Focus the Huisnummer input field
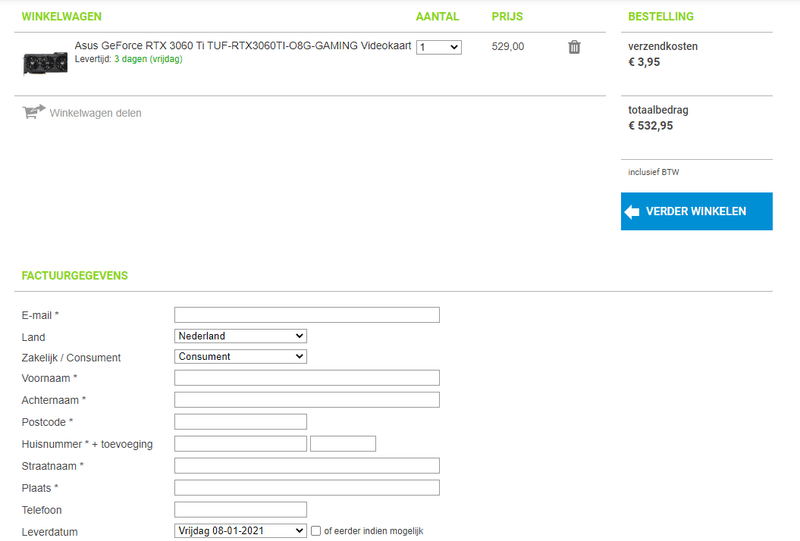Image resolution: width=800 pixels, height=541 pixels. (x=240, y=444)
